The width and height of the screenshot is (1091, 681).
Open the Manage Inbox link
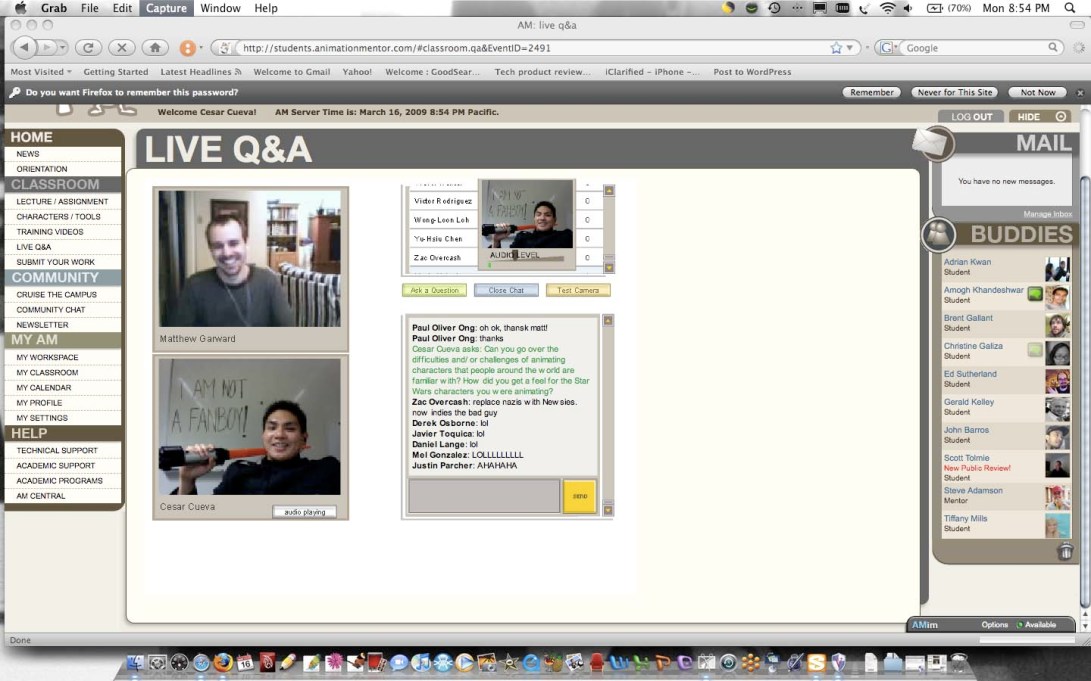tap(1047, 214)
